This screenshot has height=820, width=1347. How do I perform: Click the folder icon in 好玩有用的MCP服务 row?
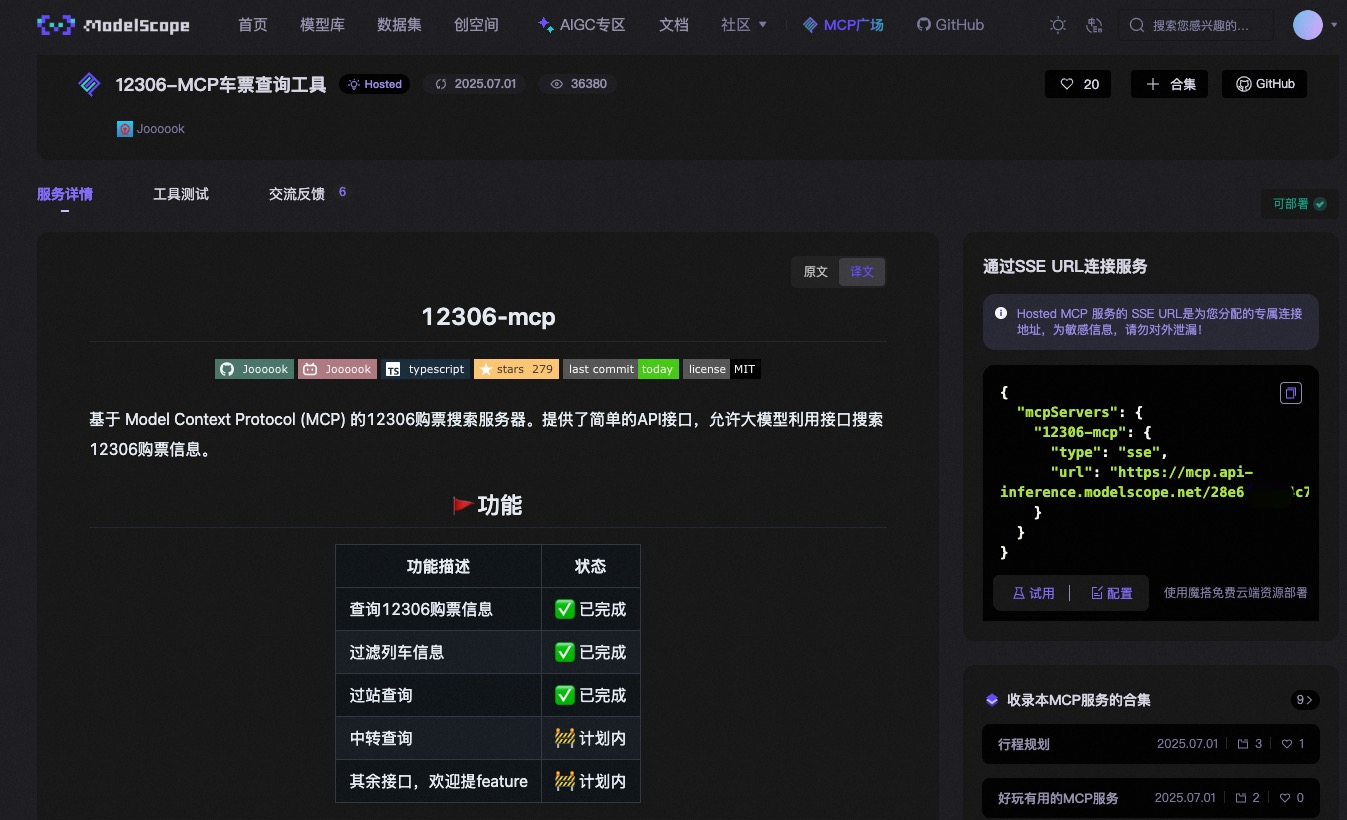click(1243, 798)
